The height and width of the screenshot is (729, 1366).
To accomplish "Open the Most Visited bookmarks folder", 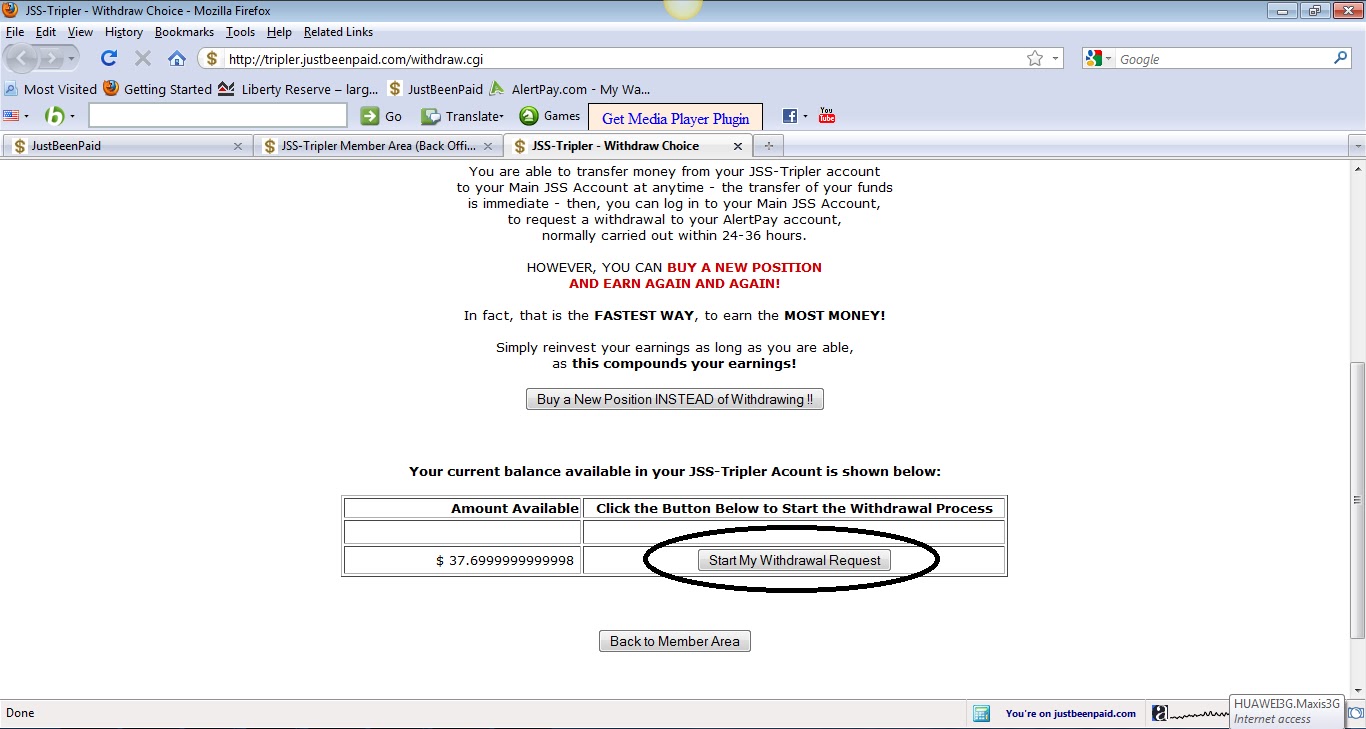I will tap(51, 89).
